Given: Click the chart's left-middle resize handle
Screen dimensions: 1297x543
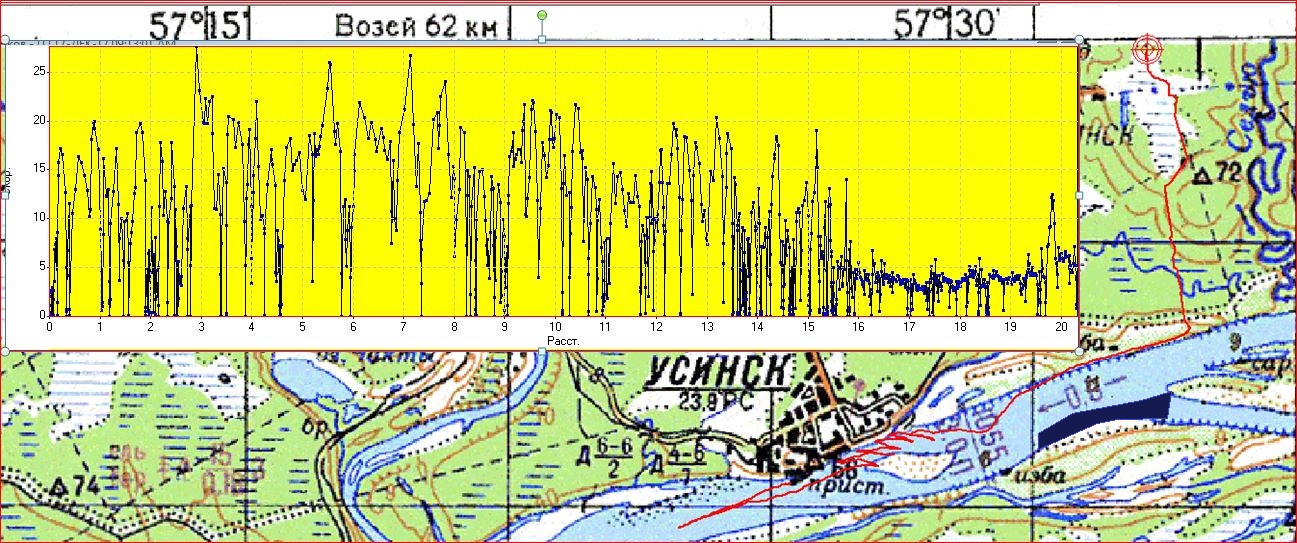Looking at the screenshot, I should point(6,195).
